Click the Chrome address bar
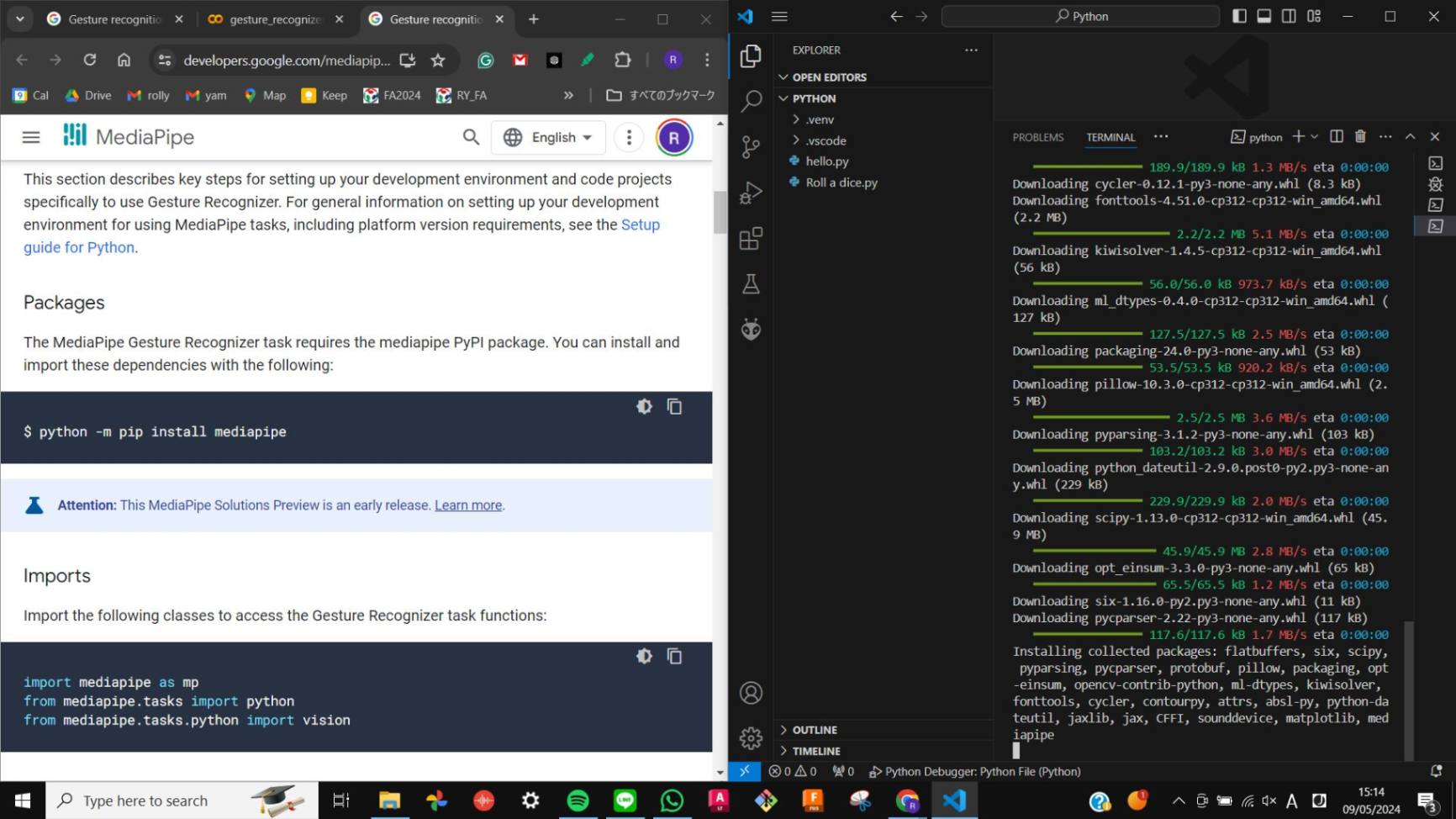This screenshot has width=1456, height=819. [286, 60]
